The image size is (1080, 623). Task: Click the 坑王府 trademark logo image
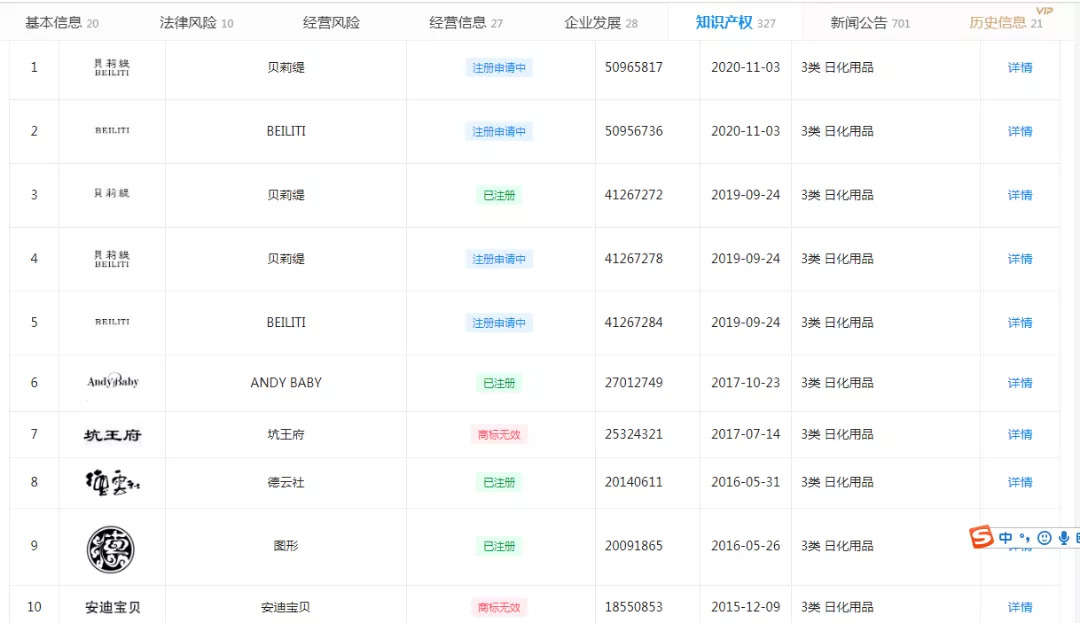pyautogui.click(x=112, y=435)
